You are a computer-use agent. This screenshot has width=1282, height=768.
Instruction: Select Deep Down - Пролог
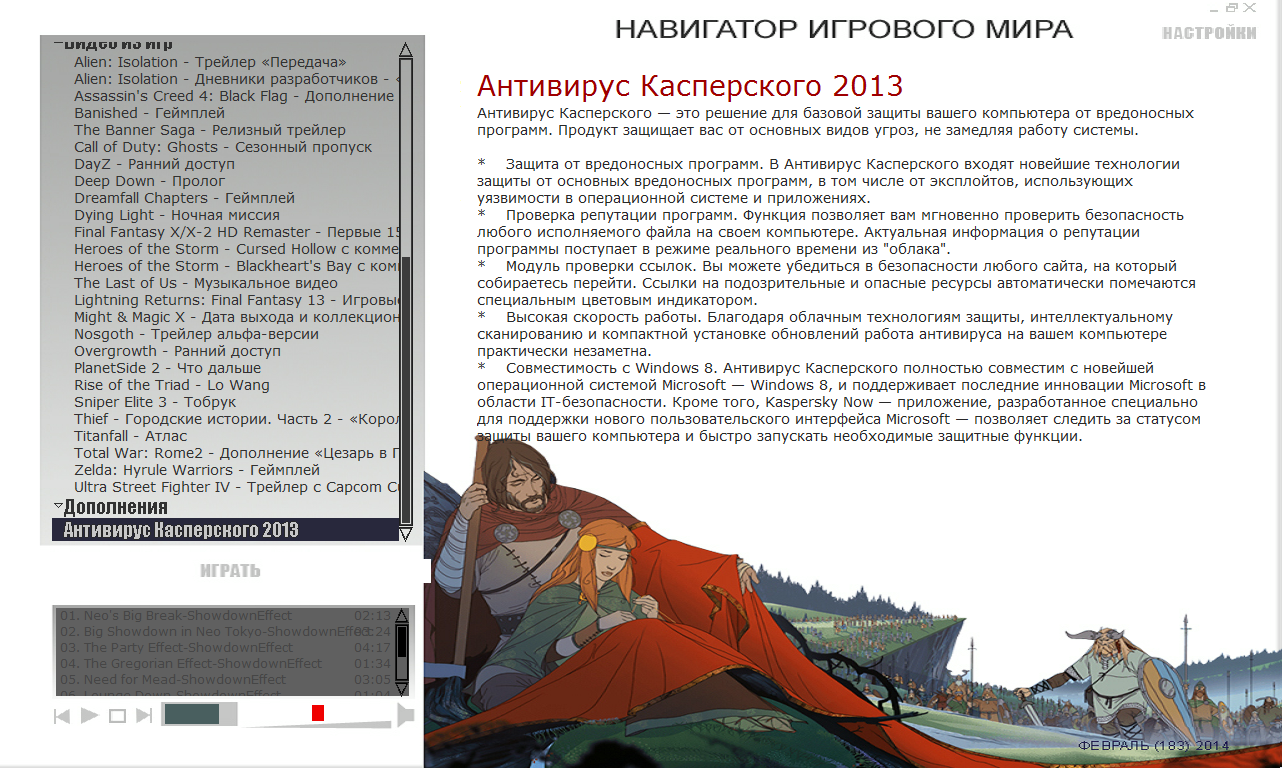(148, 181)
